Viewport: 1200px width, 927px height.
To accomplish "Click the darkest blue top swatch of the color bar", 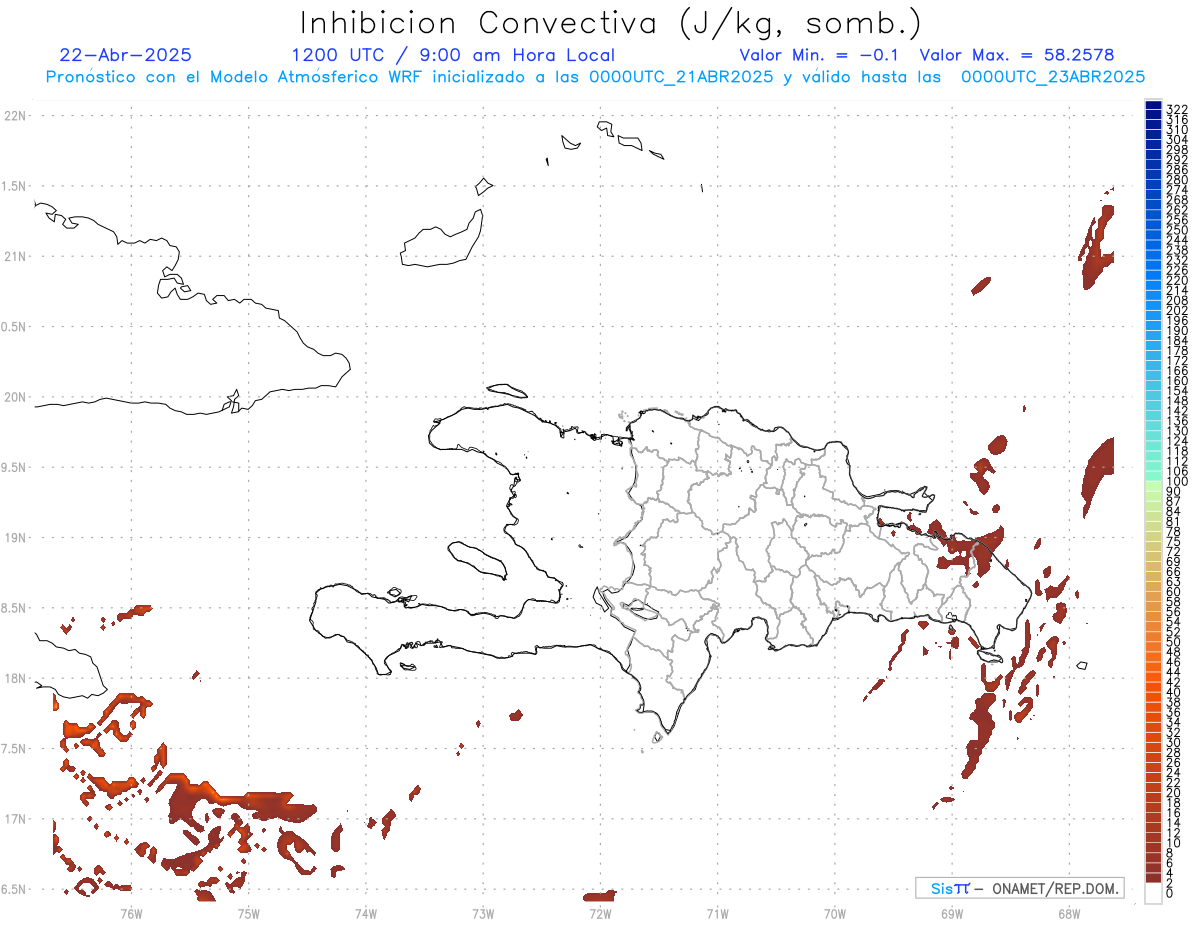I will [x=1153, y=106].
